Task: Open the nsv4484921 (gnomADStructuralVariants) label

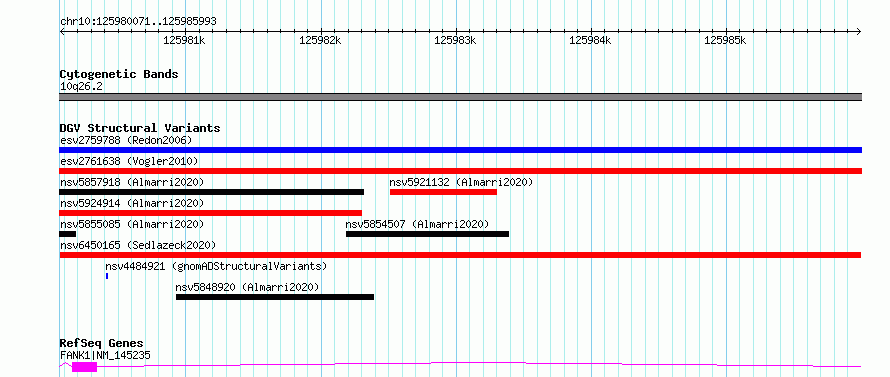Action: [x=216, y=266]
